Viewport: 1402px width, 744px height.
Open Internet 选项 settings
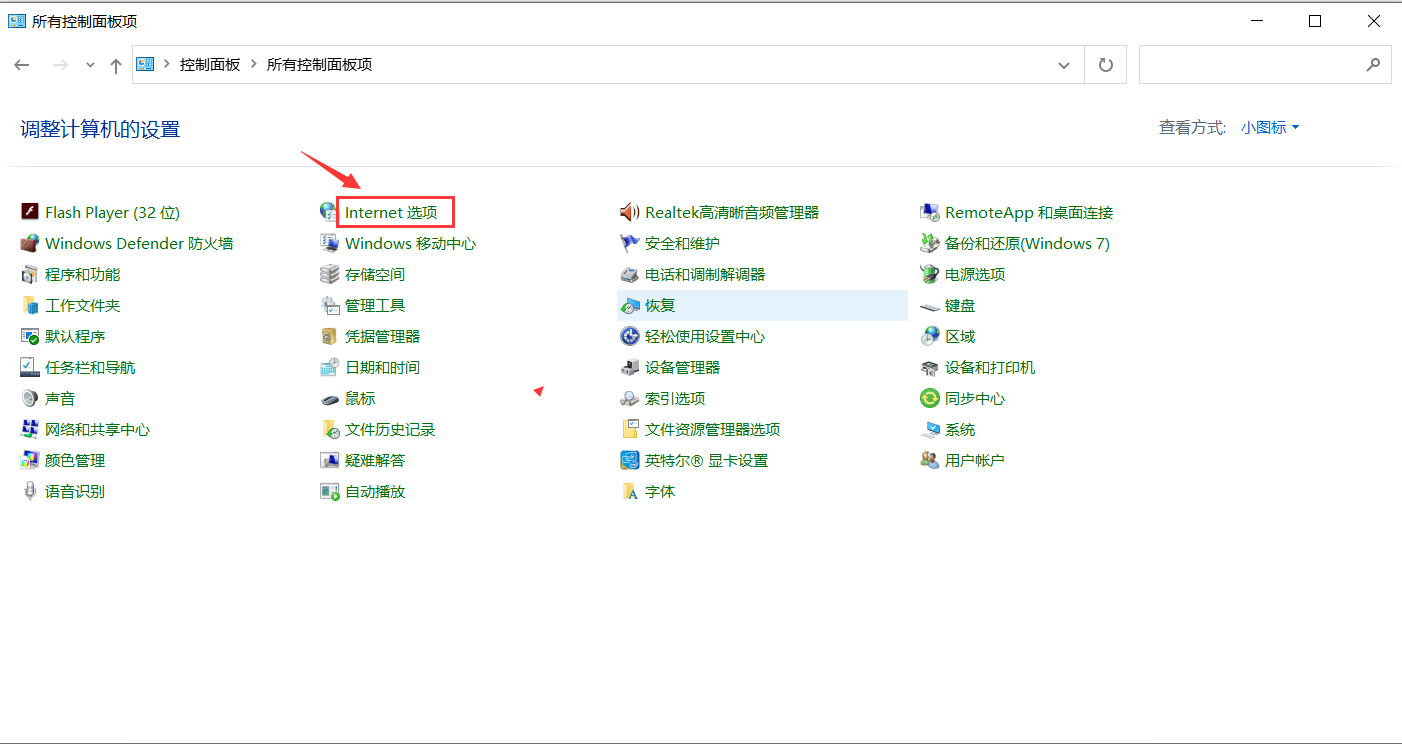(x=393, y=212)
